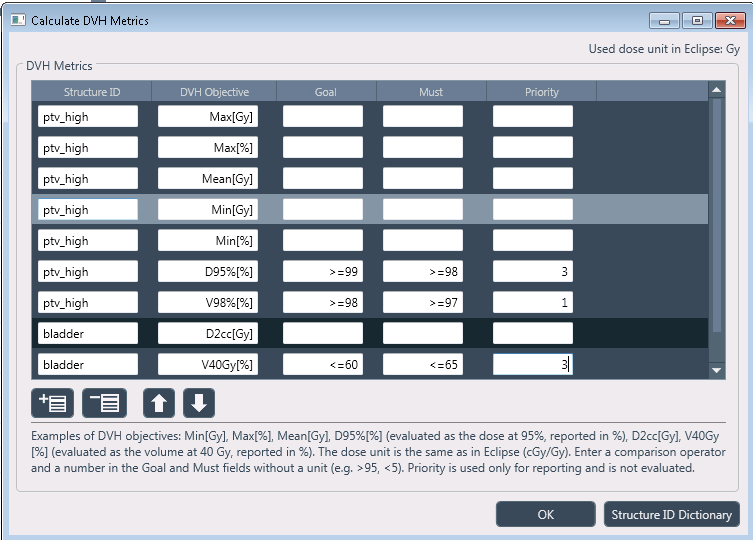Click the Must field in Max[Gy] row

coord(423,117)
